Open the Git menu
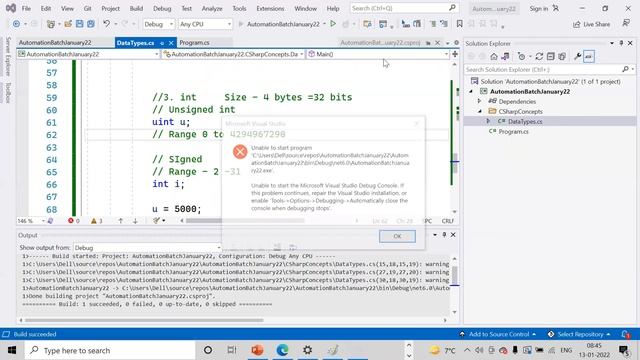Image resolution: width=640 pixels, height=360 pixels. click(87, 8)
